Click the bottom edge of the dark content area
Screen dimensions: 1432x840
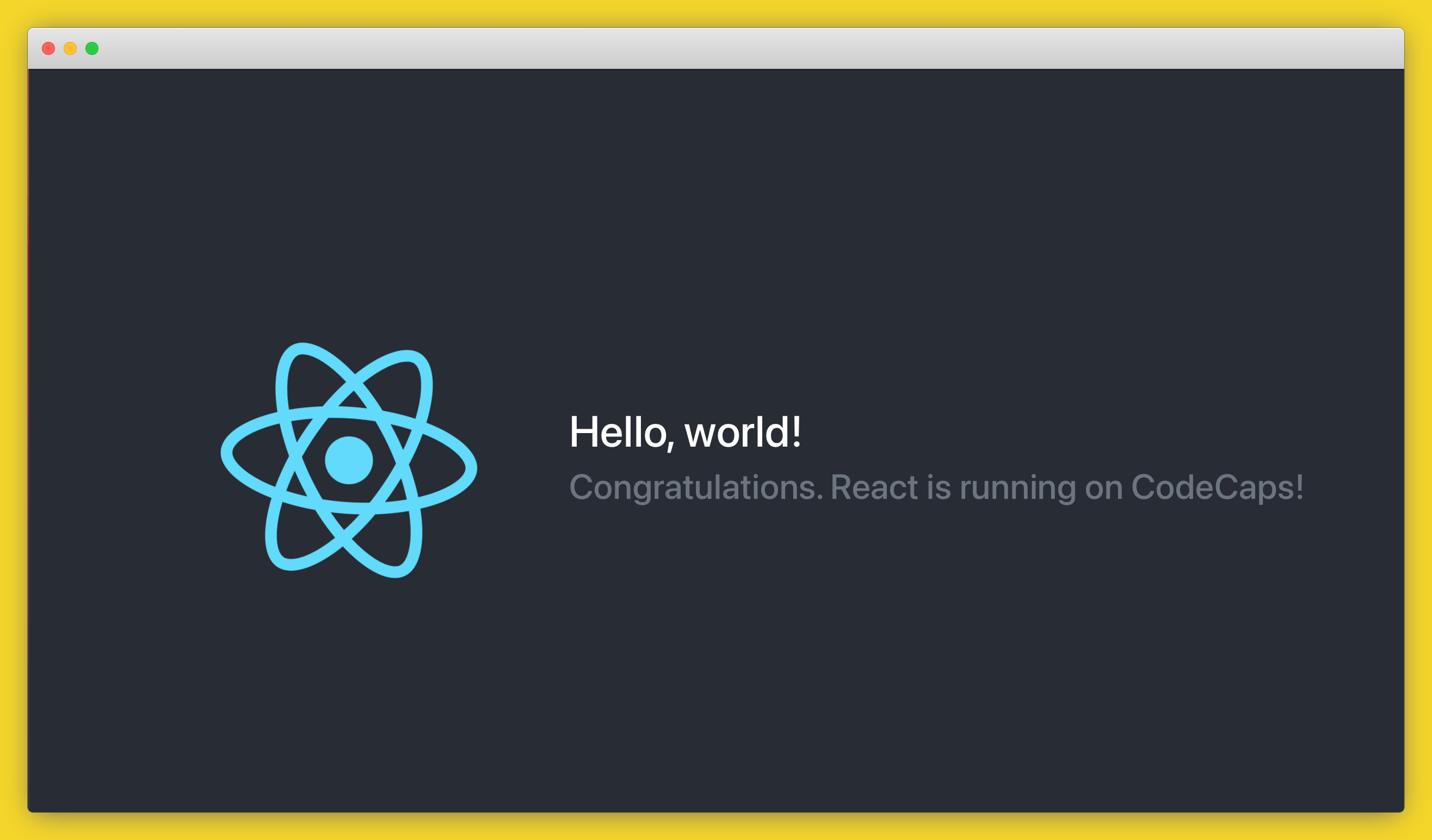click(716, 807)
